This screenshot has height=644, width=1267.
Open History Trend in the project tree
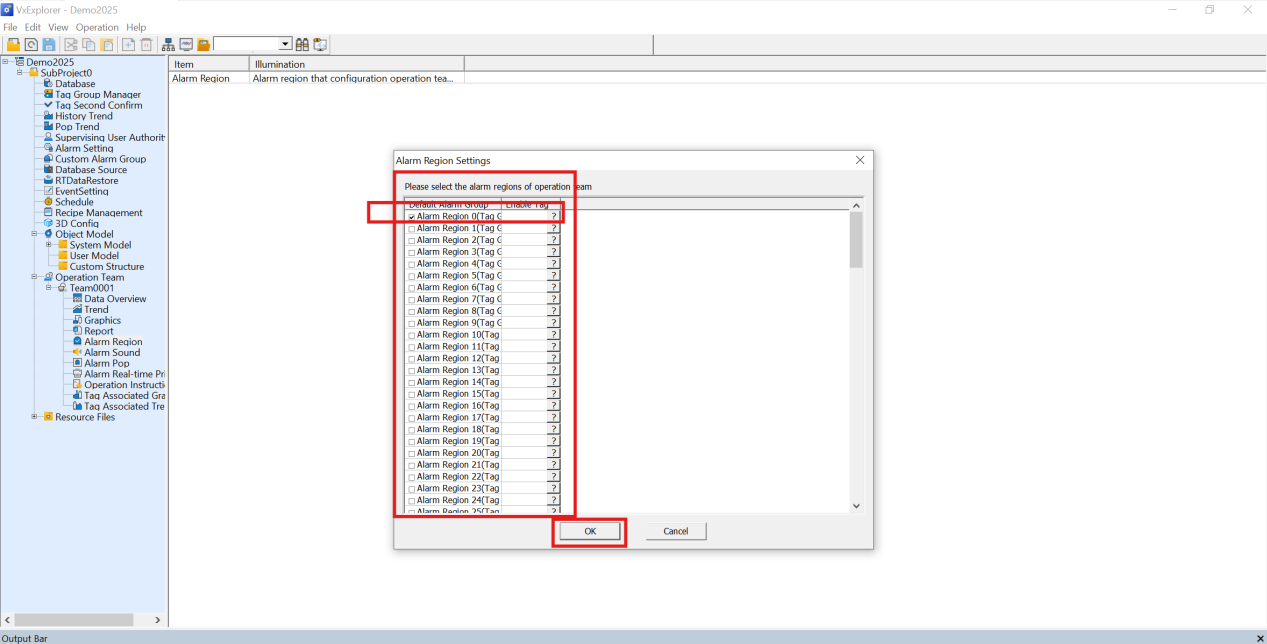(x=83, y=116)
